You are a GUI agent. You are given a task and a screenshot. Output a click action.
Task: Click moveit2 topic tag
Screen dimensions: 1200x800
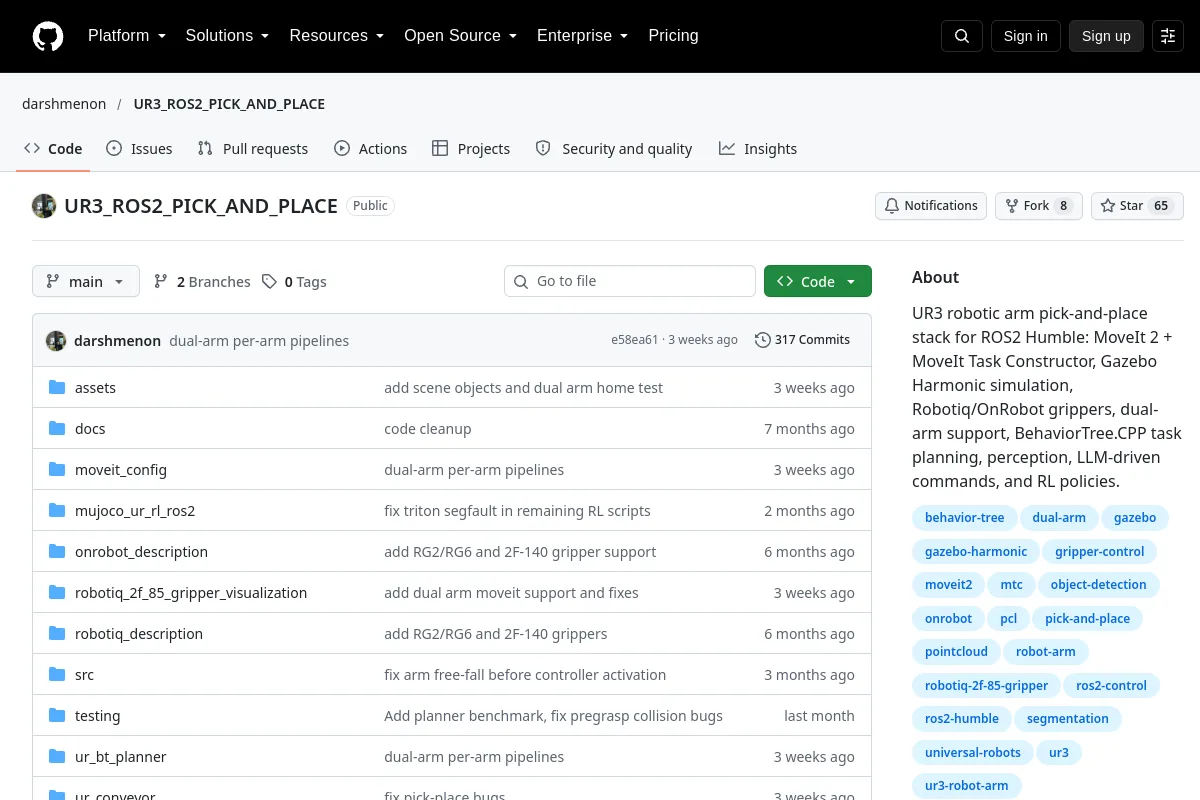948,585
